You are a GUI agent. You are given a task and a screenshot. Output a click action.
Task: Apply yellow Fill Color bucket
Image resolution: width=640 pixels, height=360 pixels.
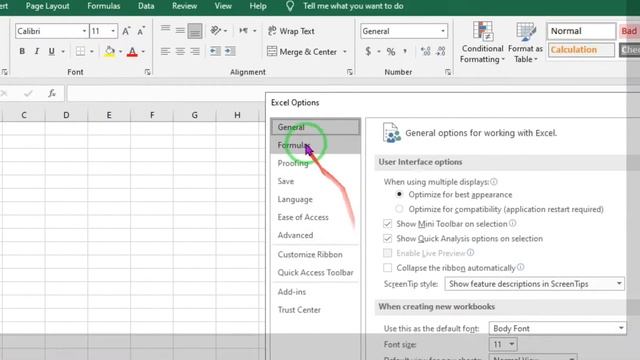pyautogui.click(x=109, y=51)
